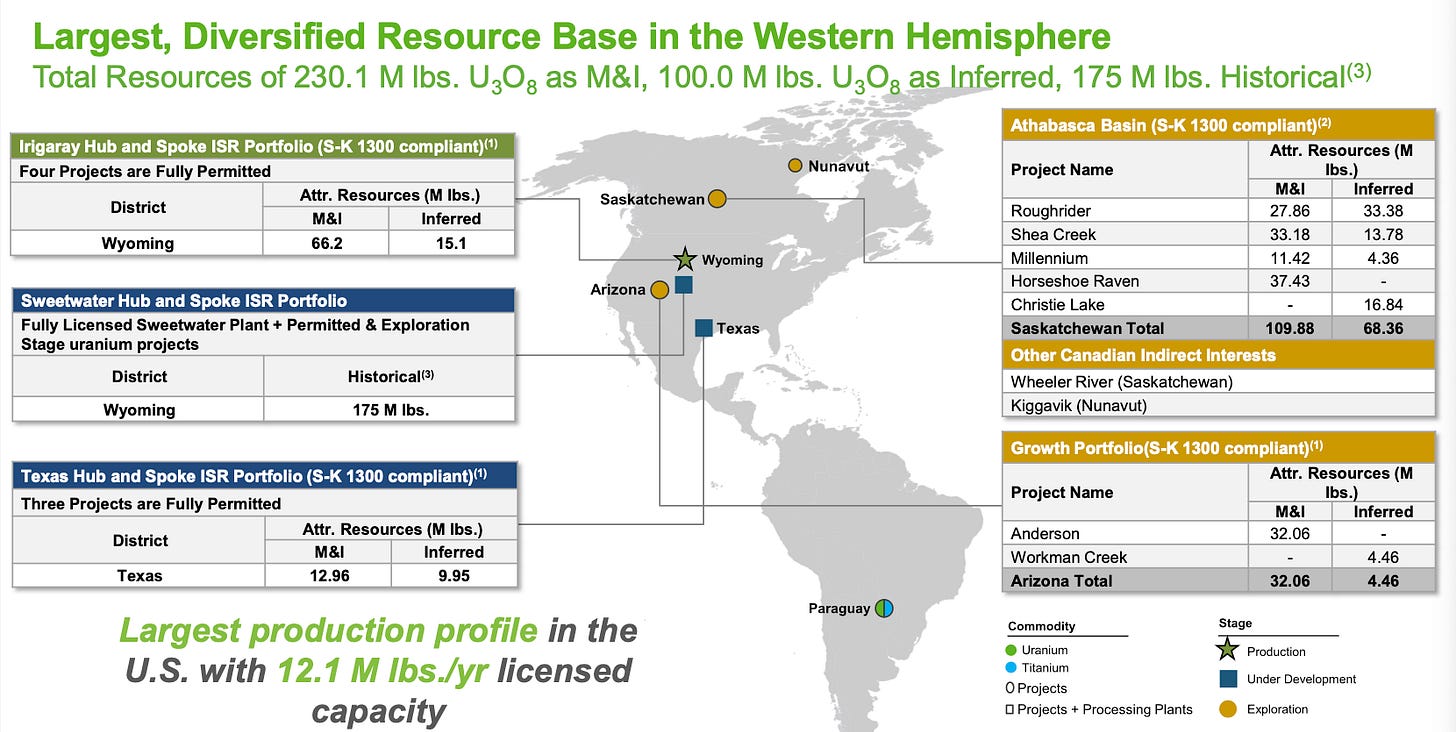This screenshot has width=1456, height=732.
Task: Click the 37.43 Horseshoe Raven M&I value
Action: coord(1290,281)
